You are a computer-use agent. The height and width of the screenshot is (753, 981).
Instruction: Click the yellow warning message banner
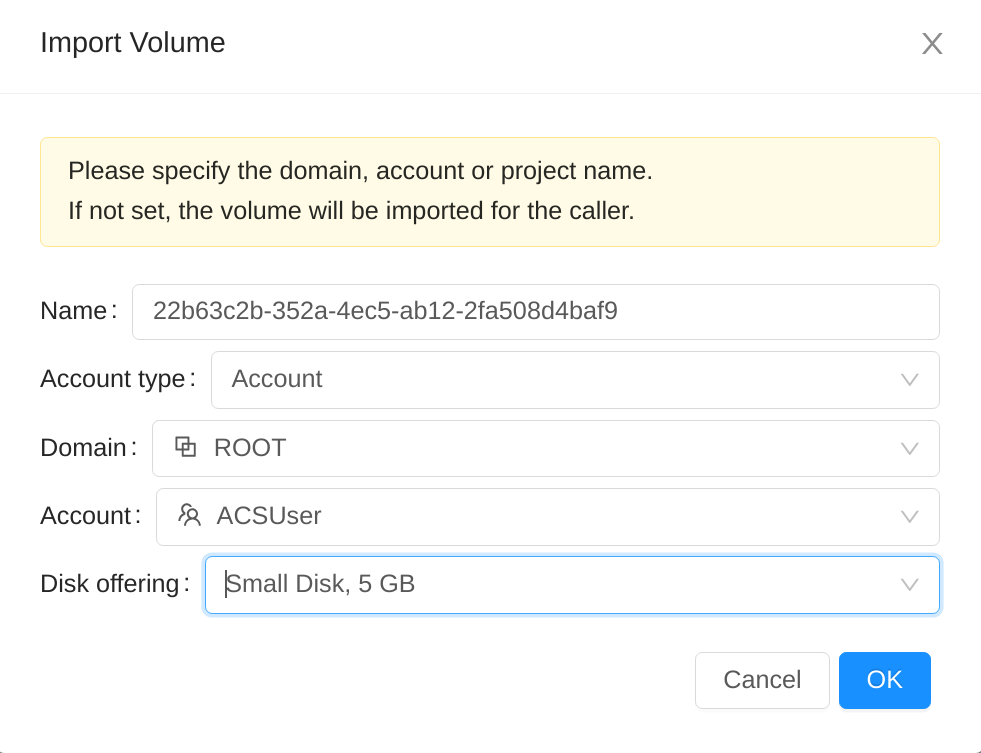point(489,191)
